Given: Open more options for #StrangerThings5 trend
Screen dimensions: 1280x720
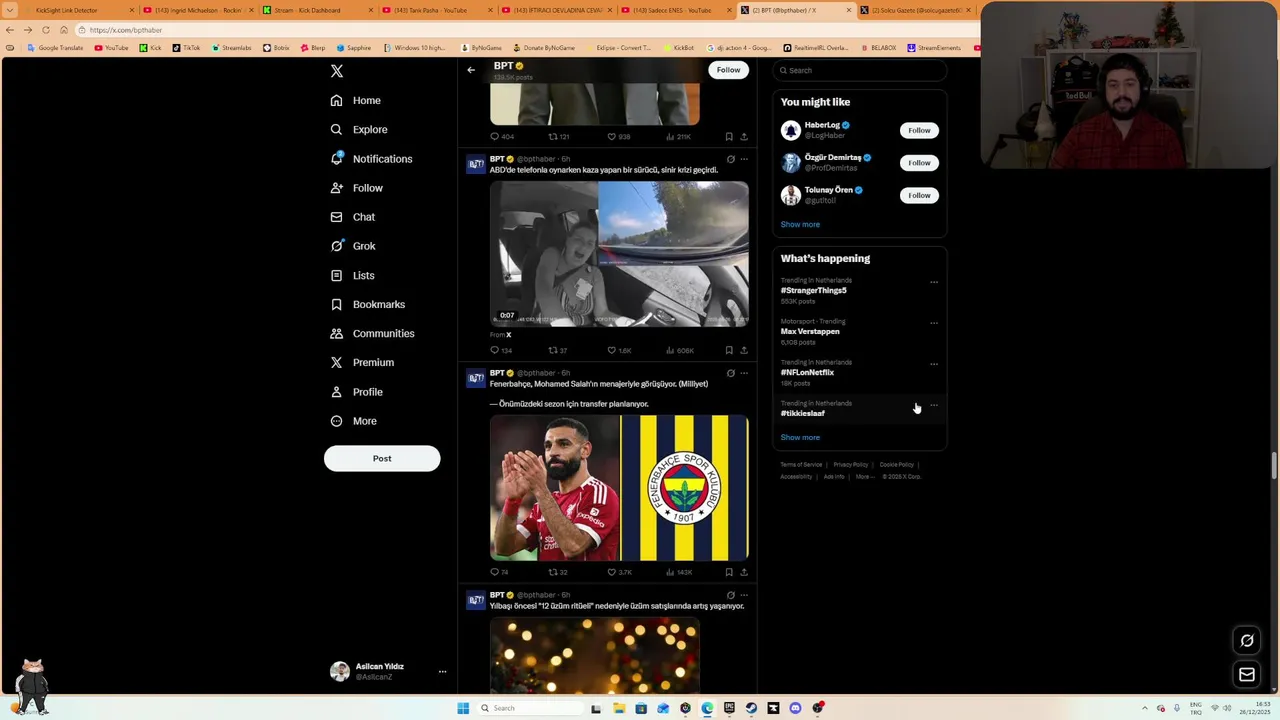Looking at the screenshot, I should click(934, 282).
